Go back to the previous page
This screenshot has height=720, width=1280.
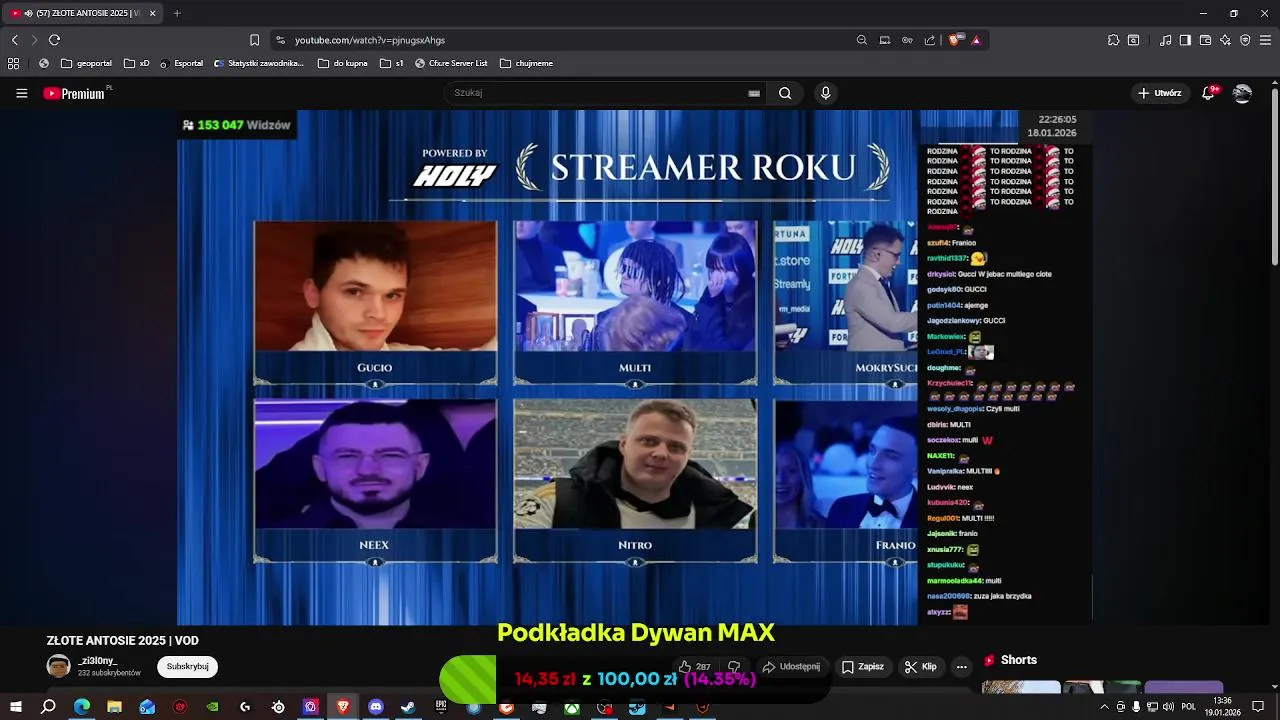point(14,40)
